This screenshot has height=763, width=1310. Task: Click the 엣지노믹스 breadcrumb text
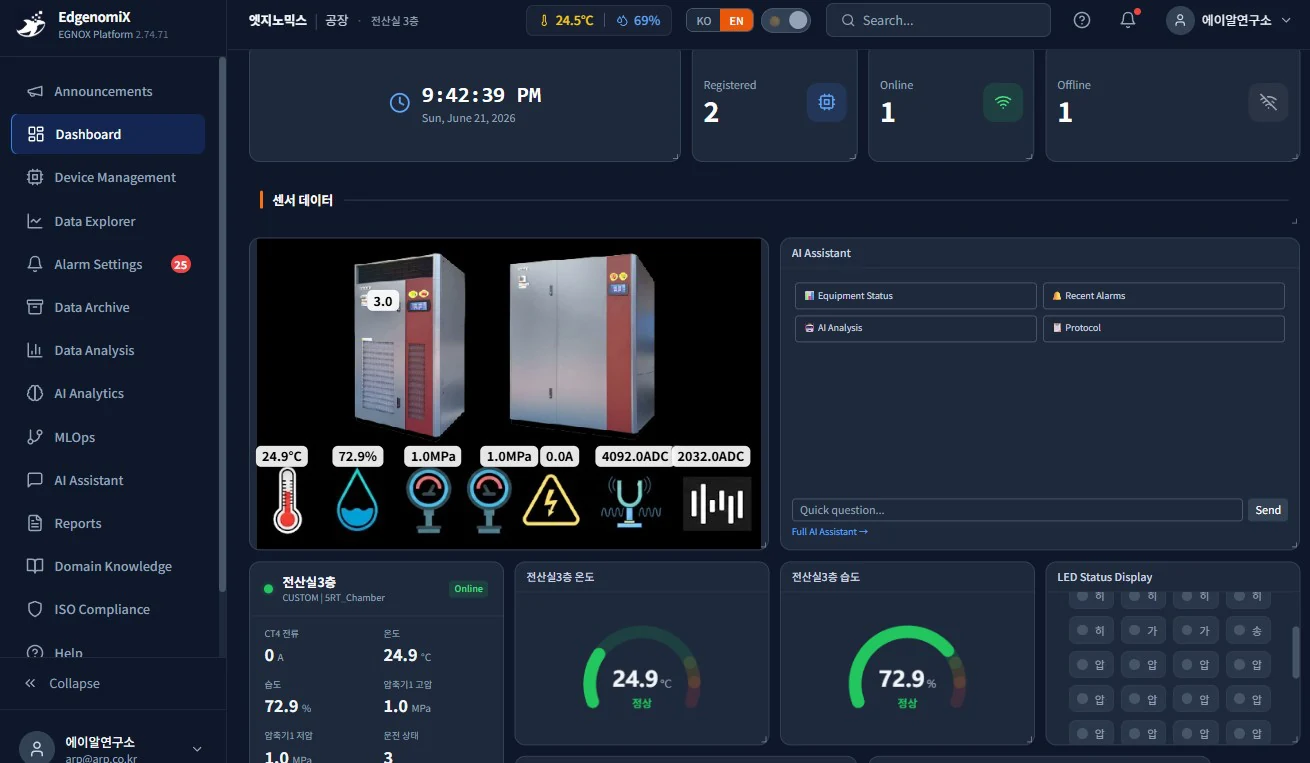click(x=278, y=20)
